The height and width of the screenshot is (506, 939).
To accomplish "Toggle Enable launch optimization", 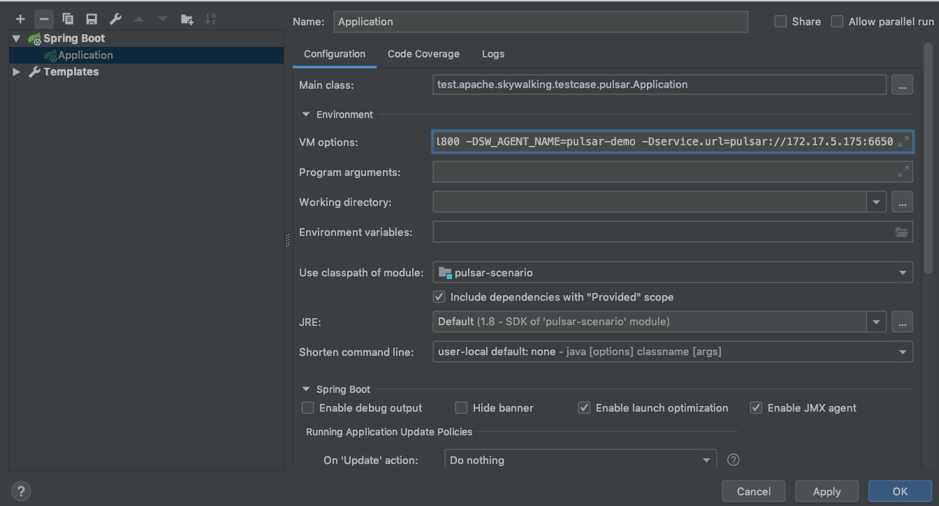I will (584, 408).
